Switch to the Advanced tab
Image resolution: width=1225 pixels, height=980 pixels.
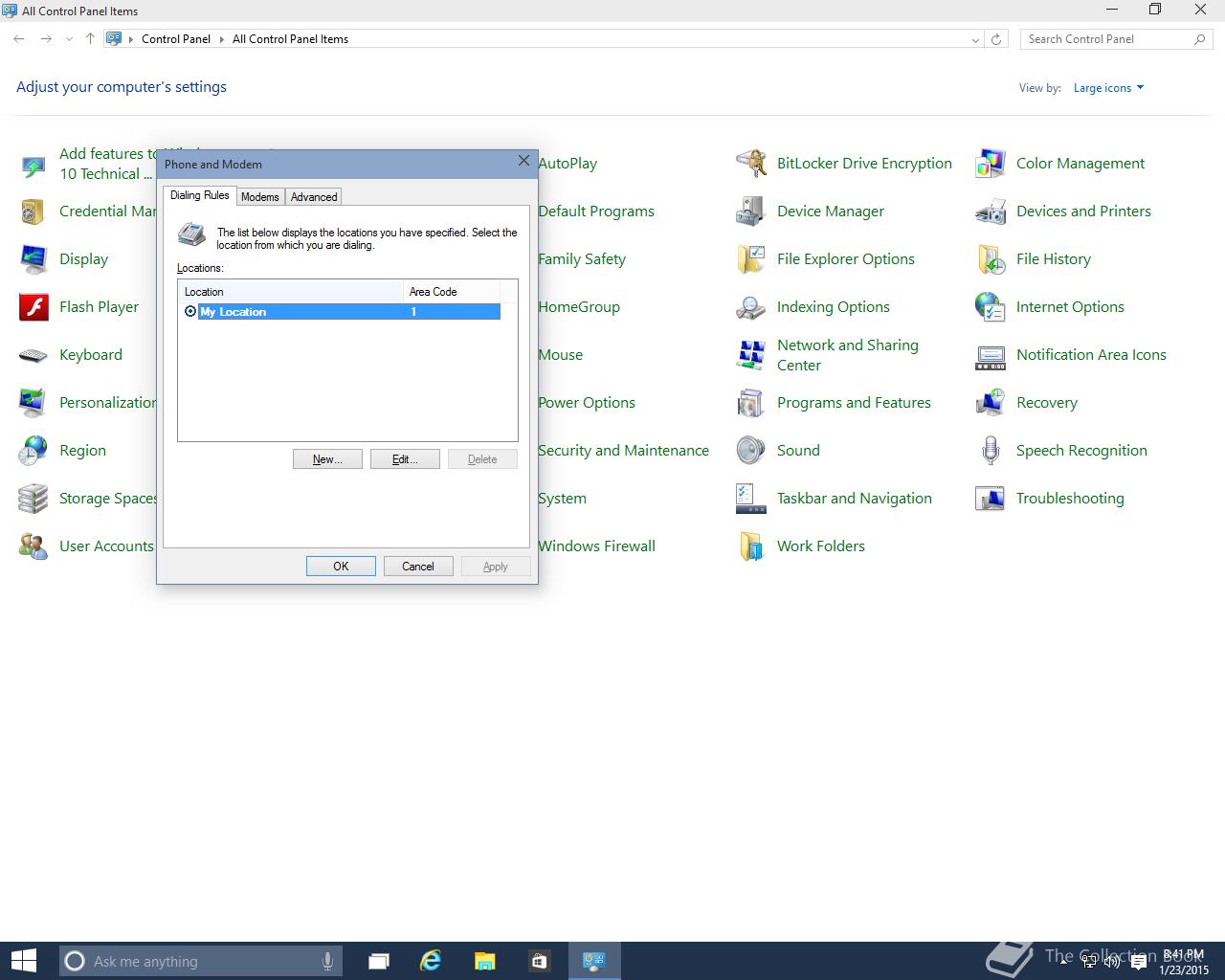[x=314, y=197]
